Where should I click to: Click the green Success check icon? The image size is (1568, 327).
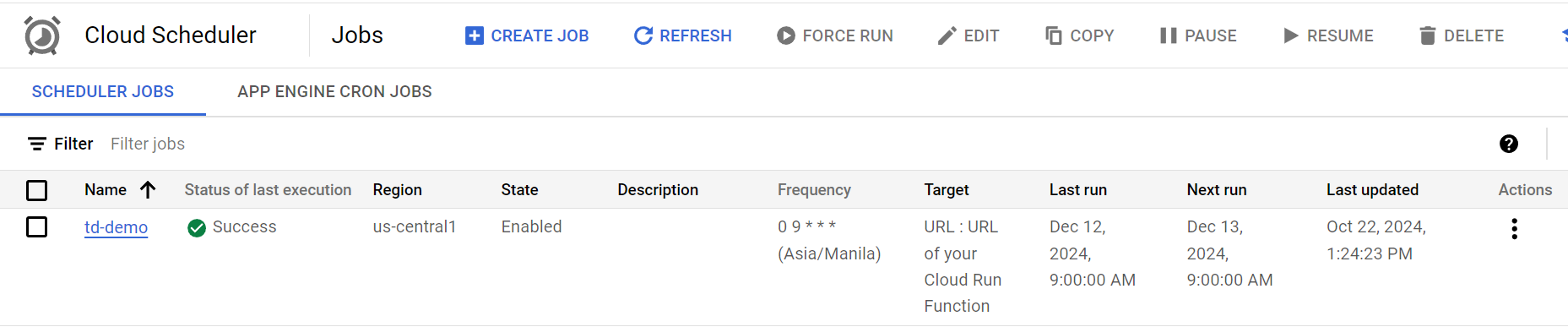pos(197,228)
